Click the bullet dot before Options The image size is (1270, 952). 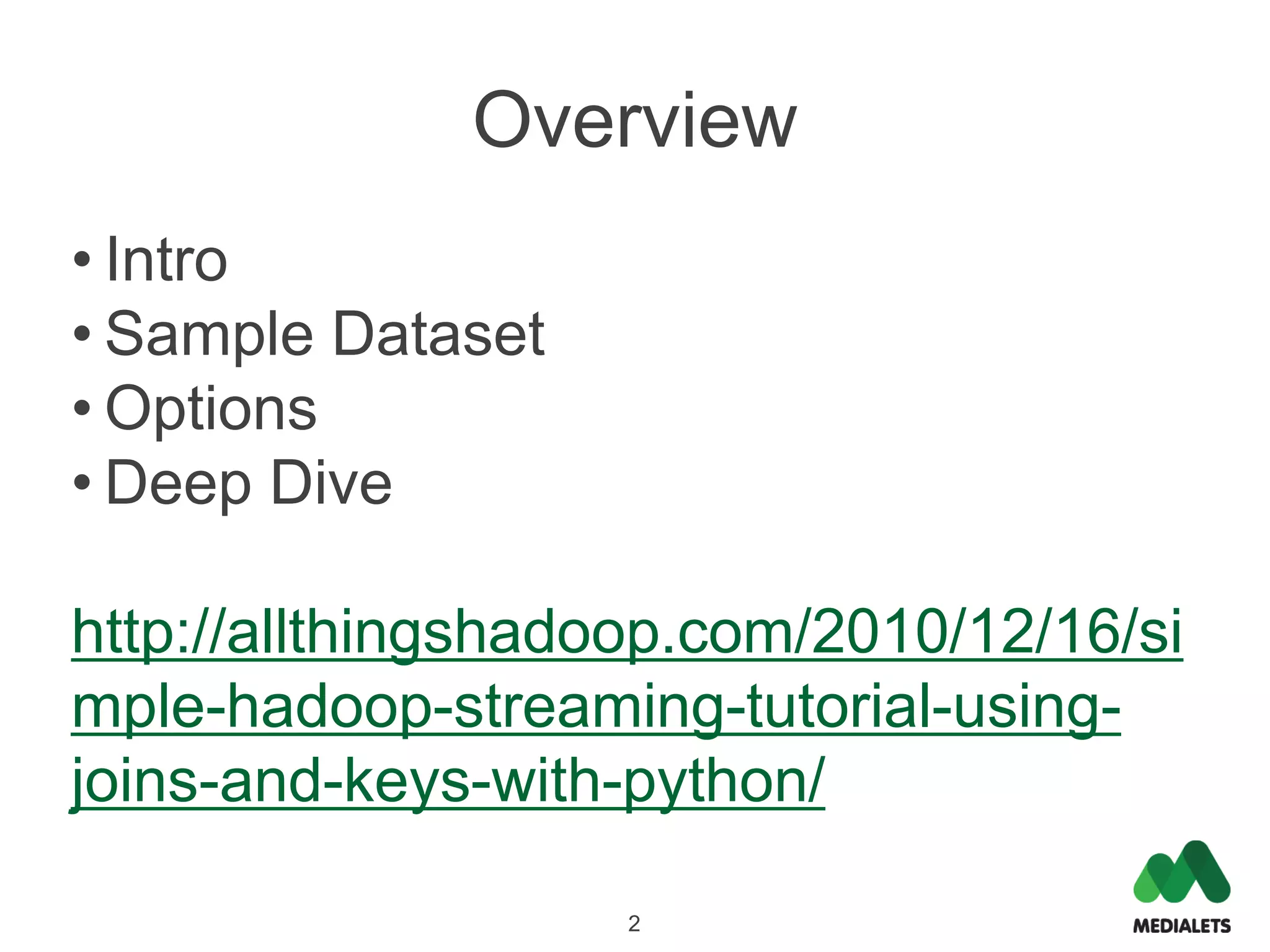pyautogui.click(x=82, y=408)
